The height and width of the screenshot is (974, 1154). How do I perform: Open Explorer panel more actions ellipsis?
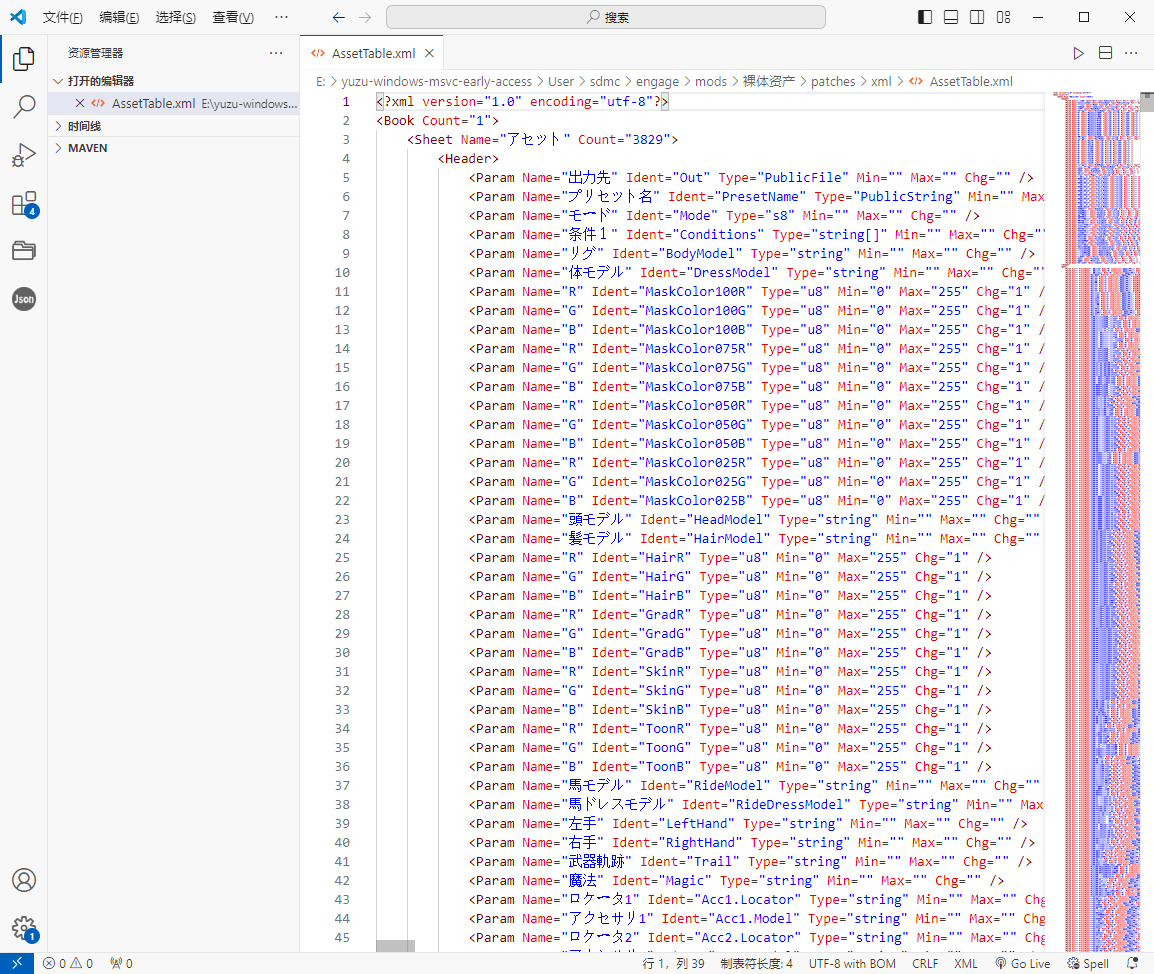point(276,53)
